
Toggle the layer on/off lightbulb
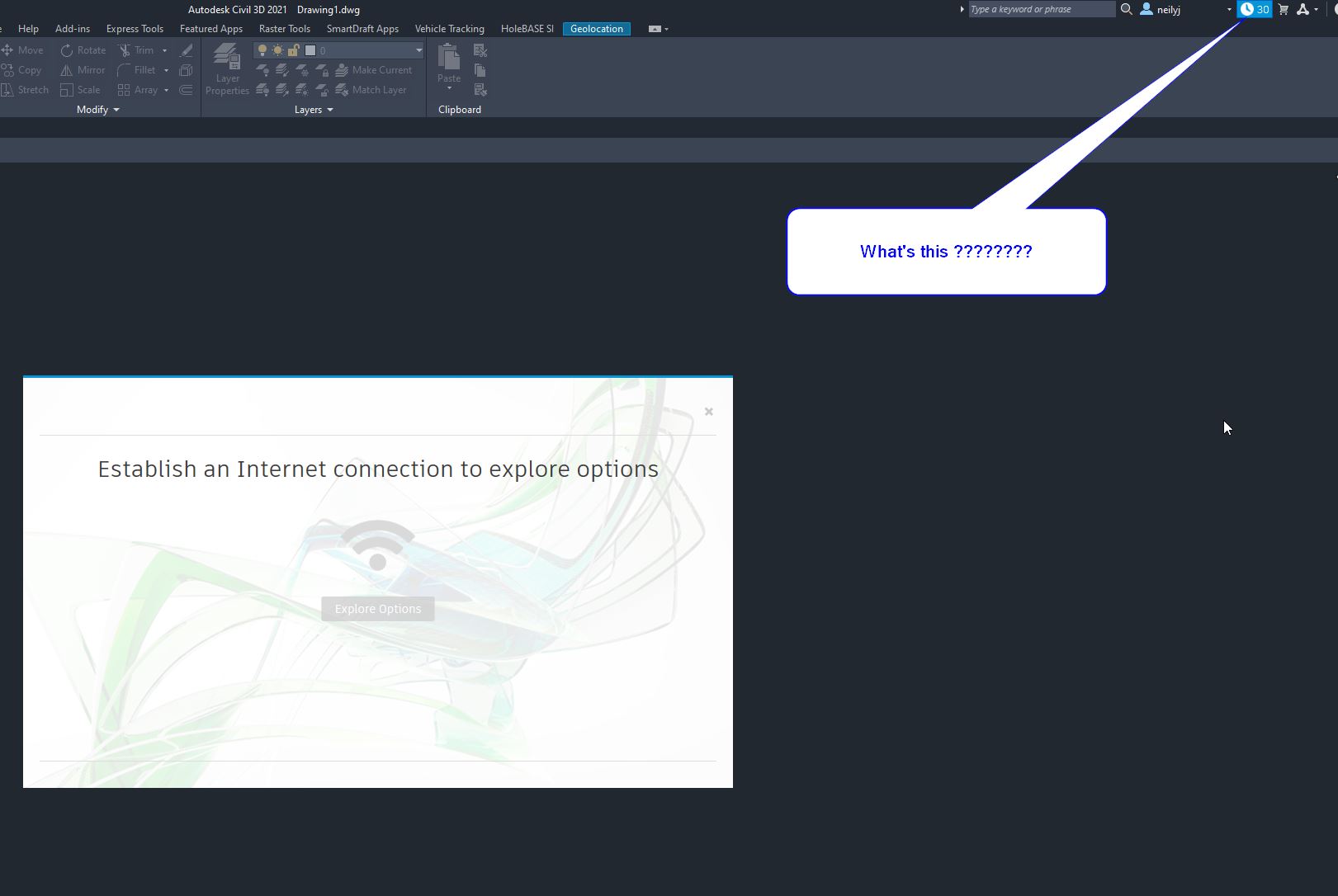coord(262,50)
